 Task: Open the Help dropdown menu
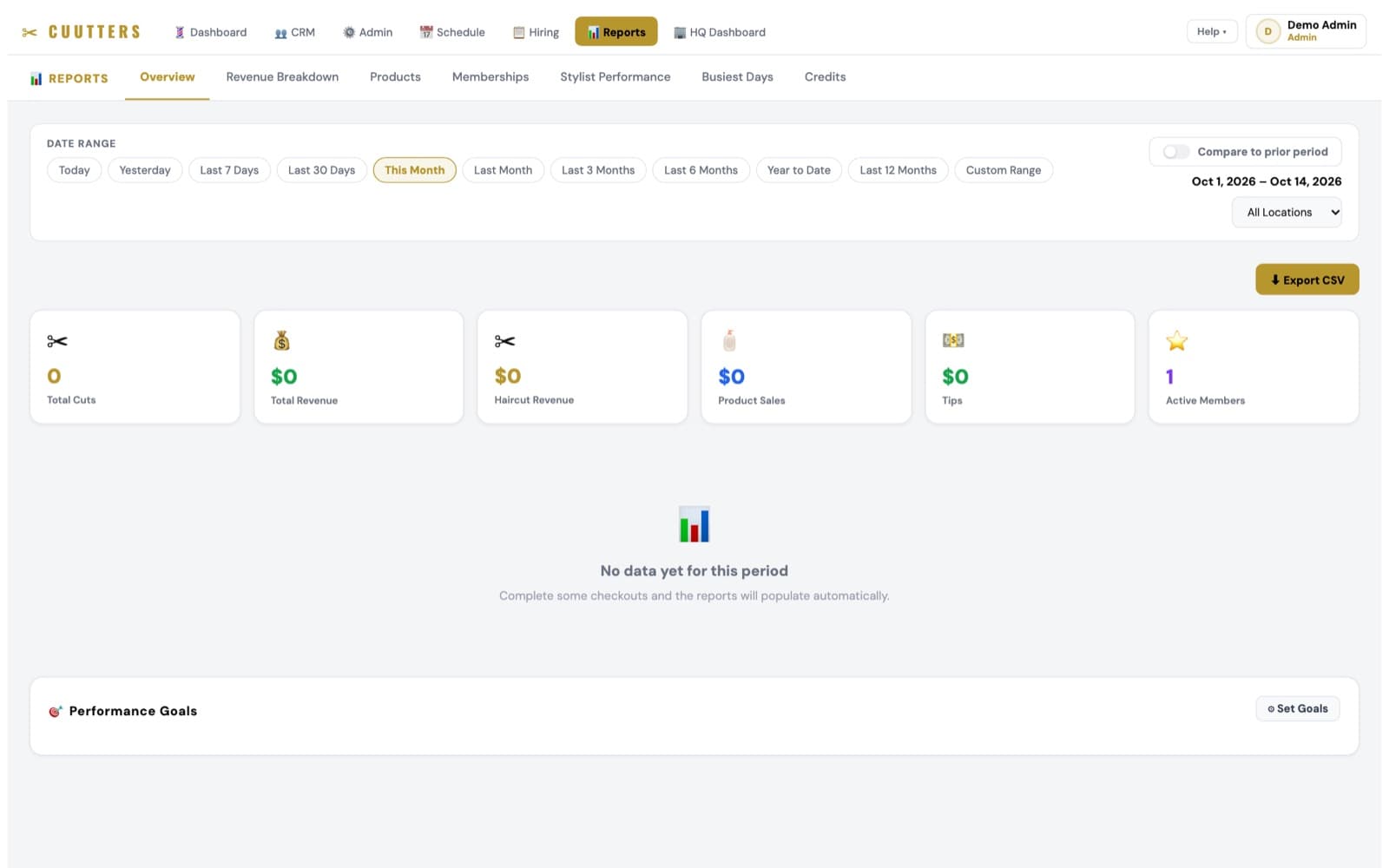click(x=1212, y=32)
